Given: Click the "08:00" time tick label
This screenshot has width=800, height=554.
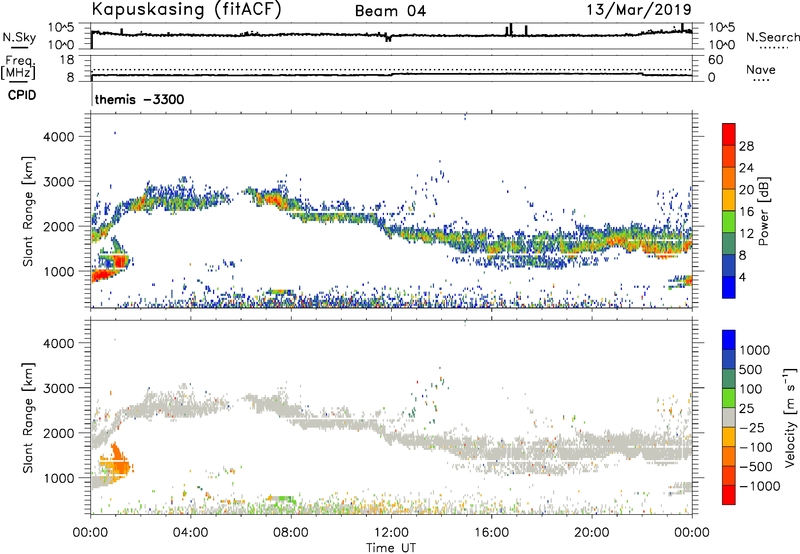Looking at the screenshot, I should (291, 533).
